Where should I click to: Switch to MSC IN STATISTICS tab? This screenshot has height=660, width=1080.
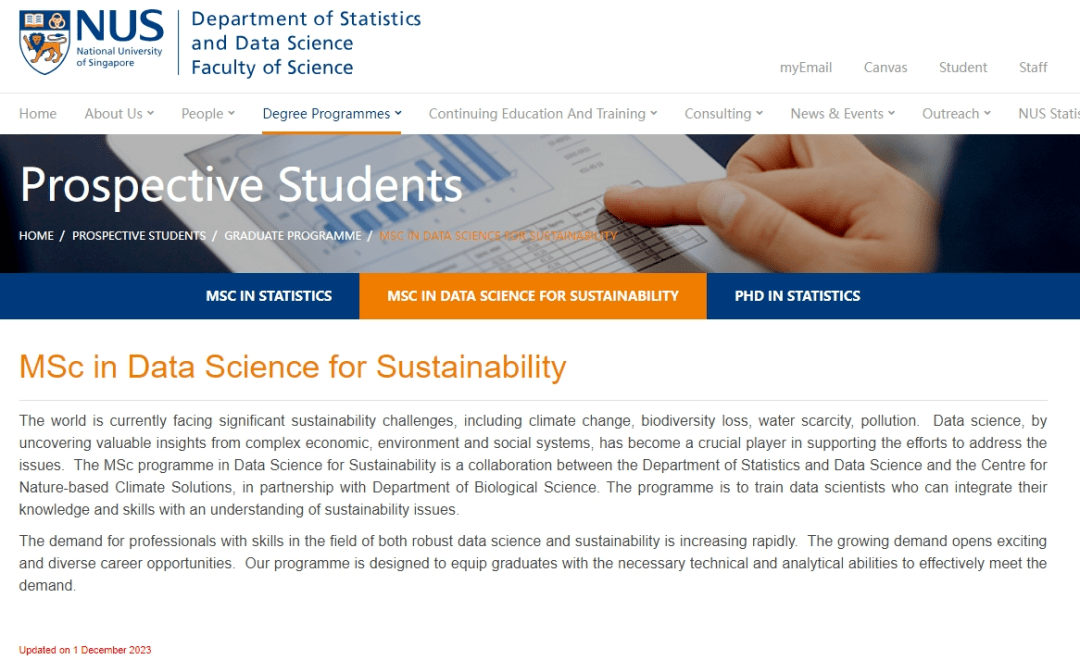269,296
